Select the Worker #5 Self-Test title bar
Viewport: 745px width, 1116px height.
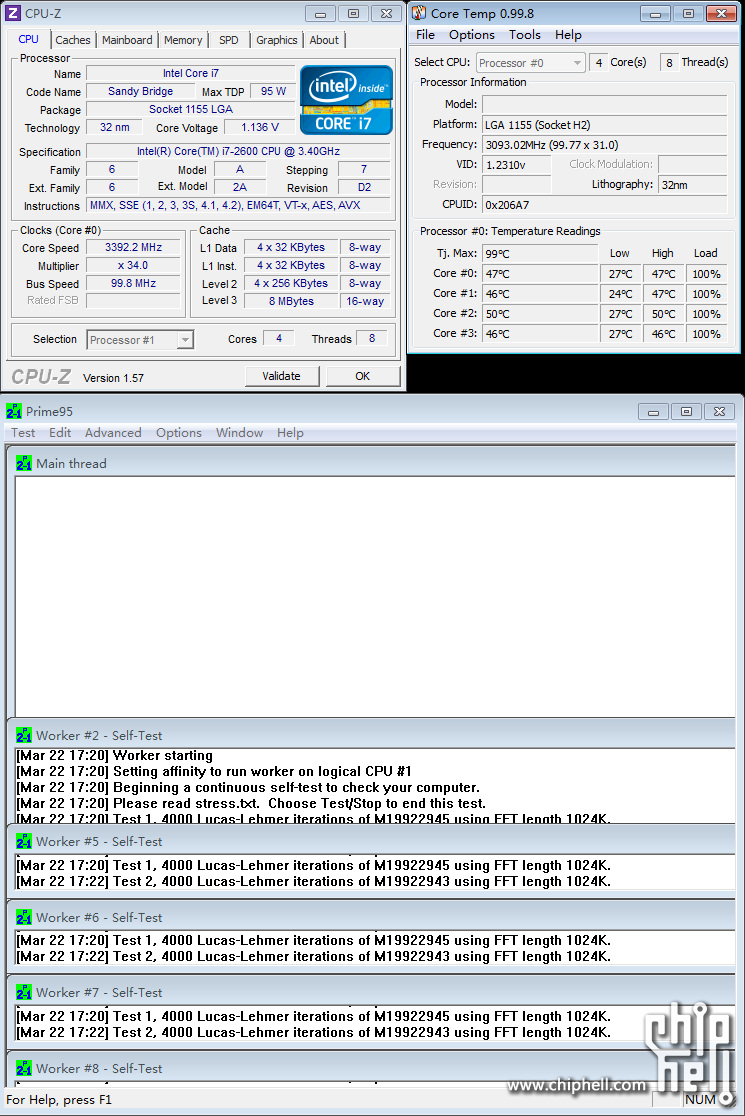click(371, 841)
